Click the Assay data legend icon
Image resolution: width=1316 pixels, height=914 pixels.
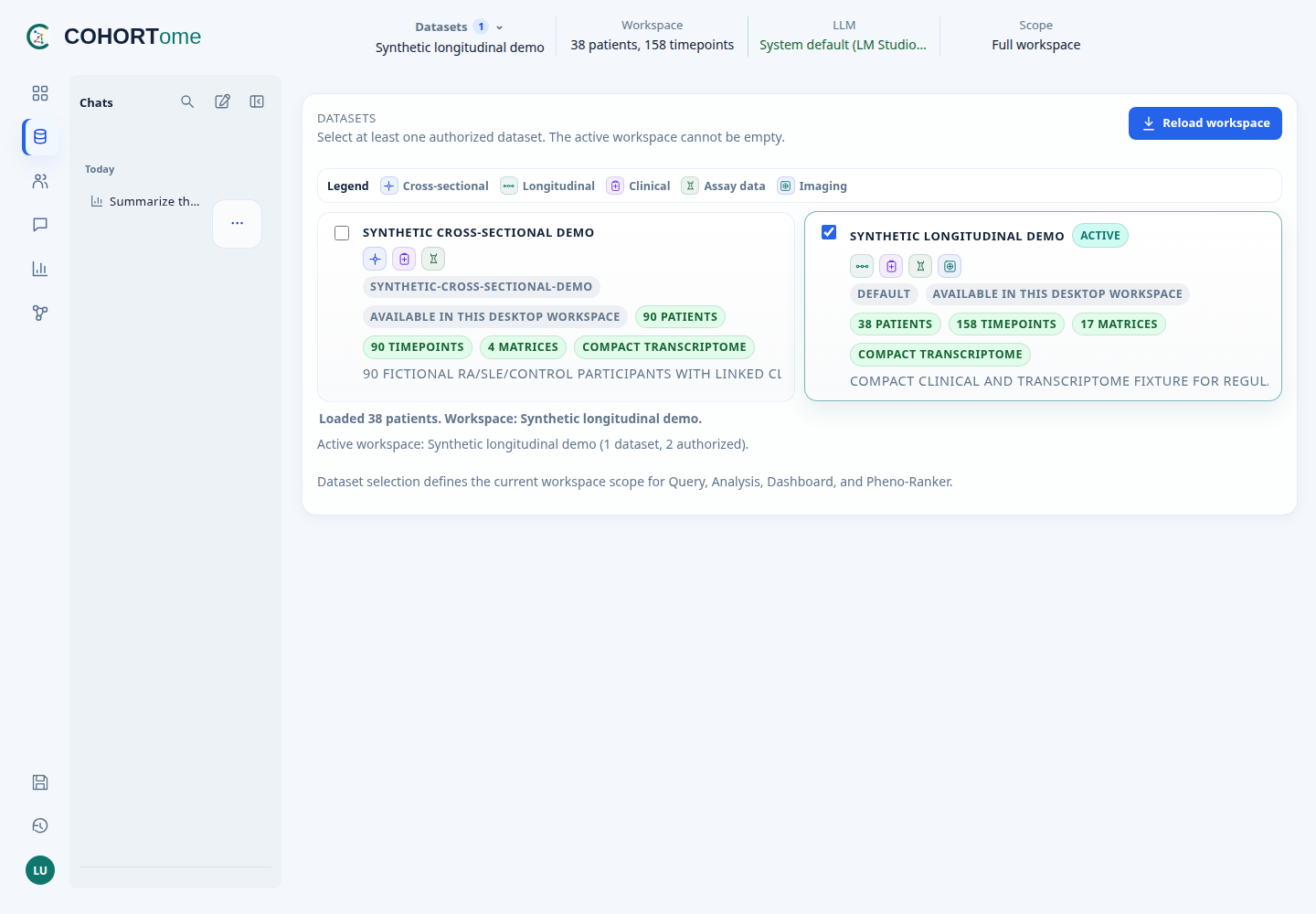(690, 186)
